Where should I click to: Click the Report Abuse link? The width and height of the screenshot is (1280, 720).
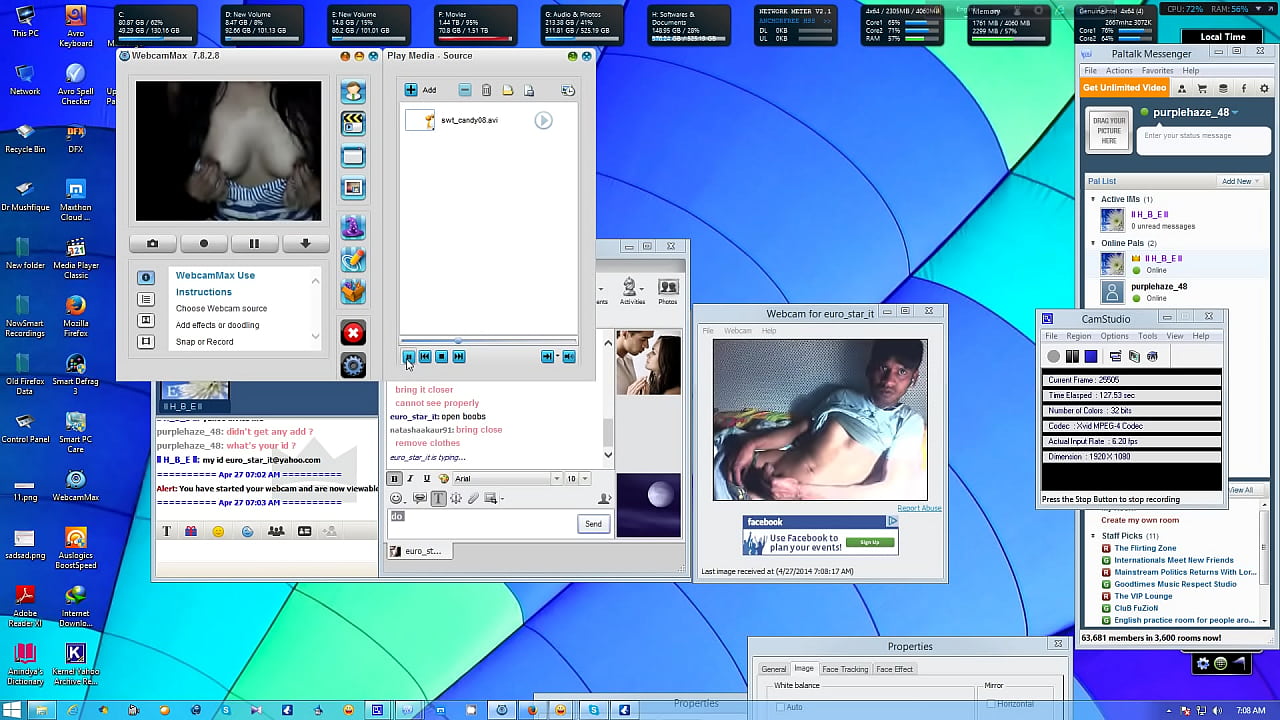click(x=919, y=508)
